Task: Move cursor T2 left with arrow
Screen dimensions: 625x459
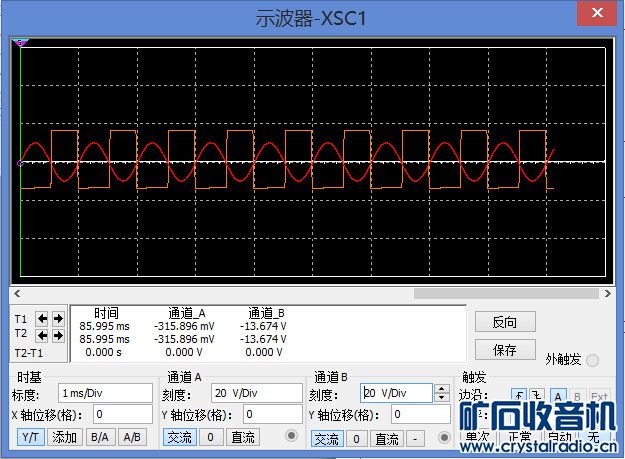Action: tap(42, 335)
